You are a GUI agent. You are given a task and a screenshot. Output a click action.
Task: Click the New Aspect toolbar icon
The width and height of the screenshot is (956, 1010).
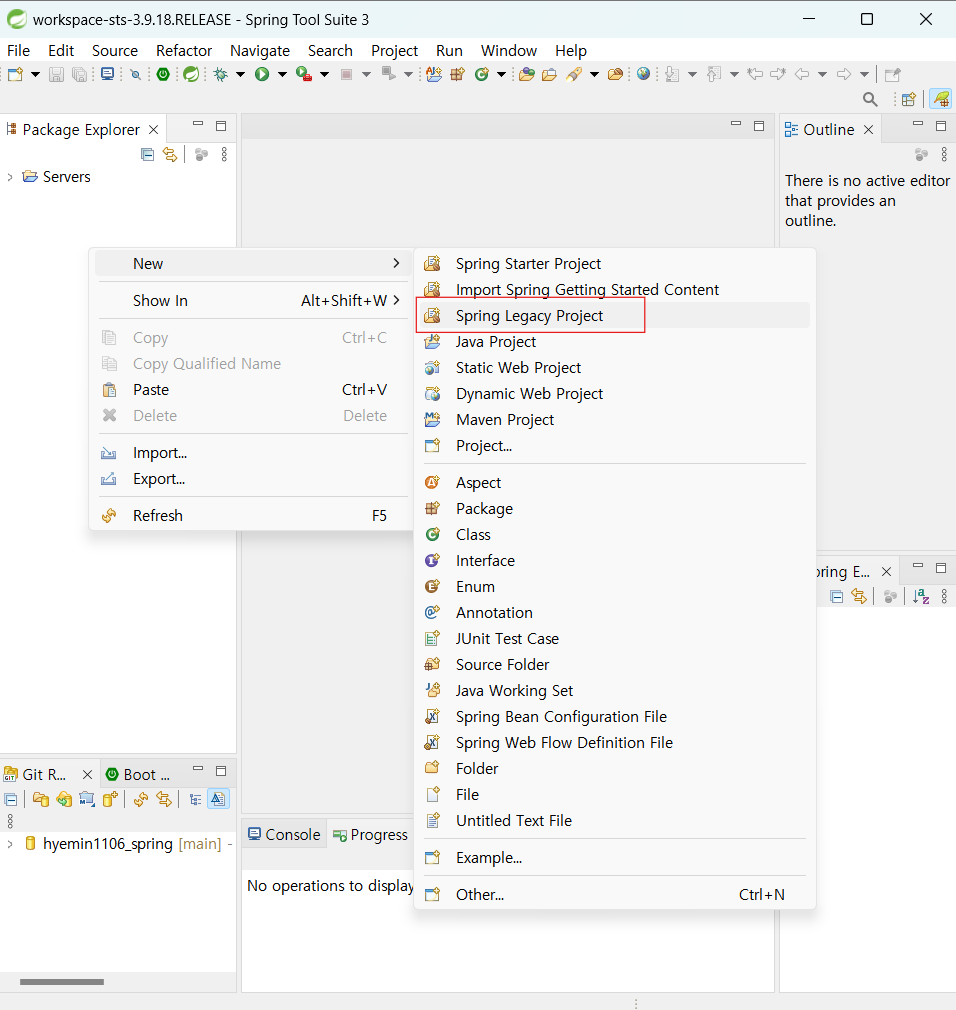434,74
